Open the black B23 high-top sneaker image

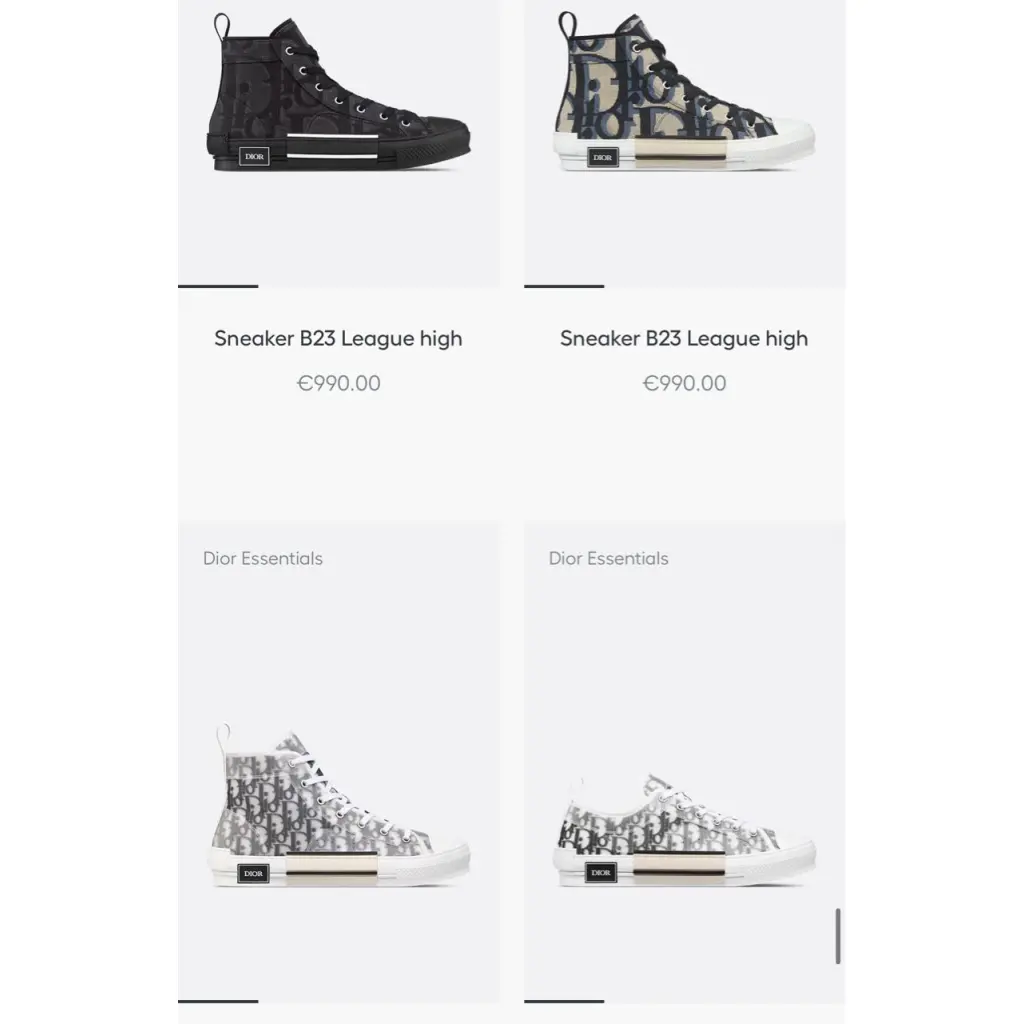[338, 95]
